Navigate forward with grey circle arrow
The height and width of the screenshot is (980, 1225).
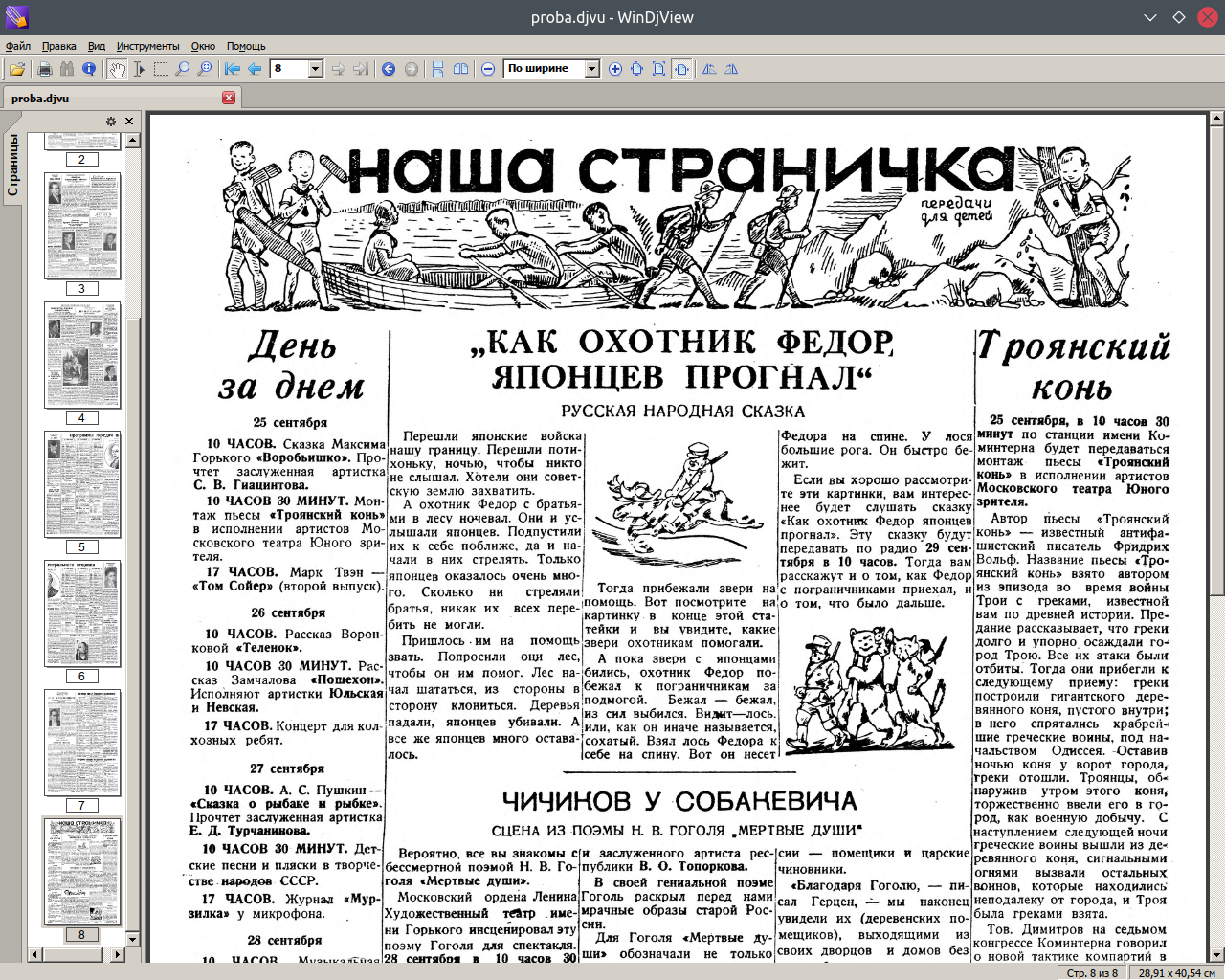coord(411,69)
